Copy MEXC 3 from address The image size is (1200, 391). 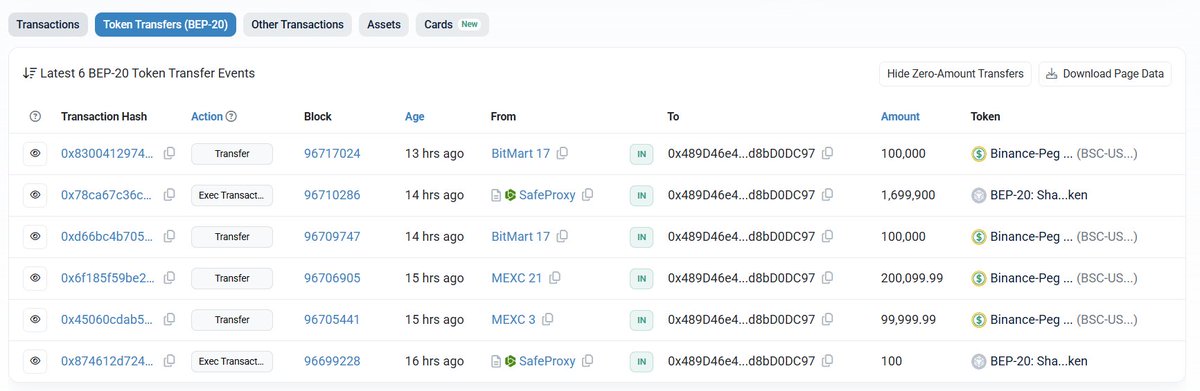[548, 320]
